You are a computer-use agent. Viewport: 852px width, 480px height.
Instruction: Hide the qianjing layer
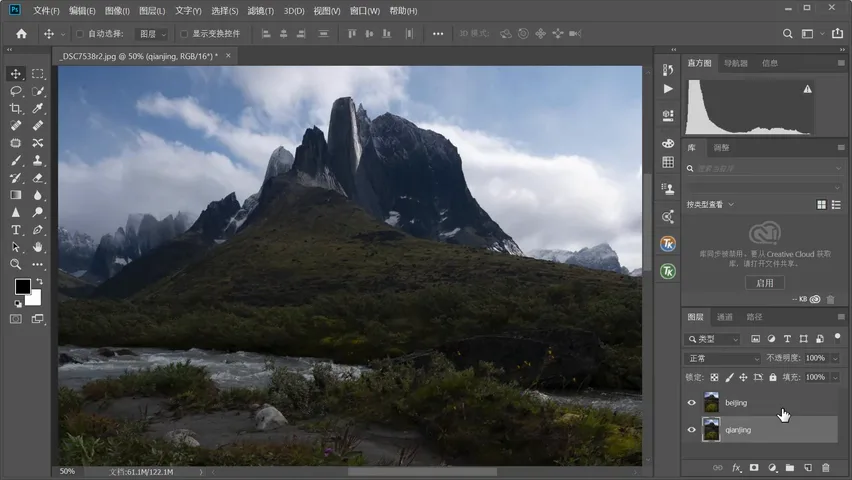[691, 429]
